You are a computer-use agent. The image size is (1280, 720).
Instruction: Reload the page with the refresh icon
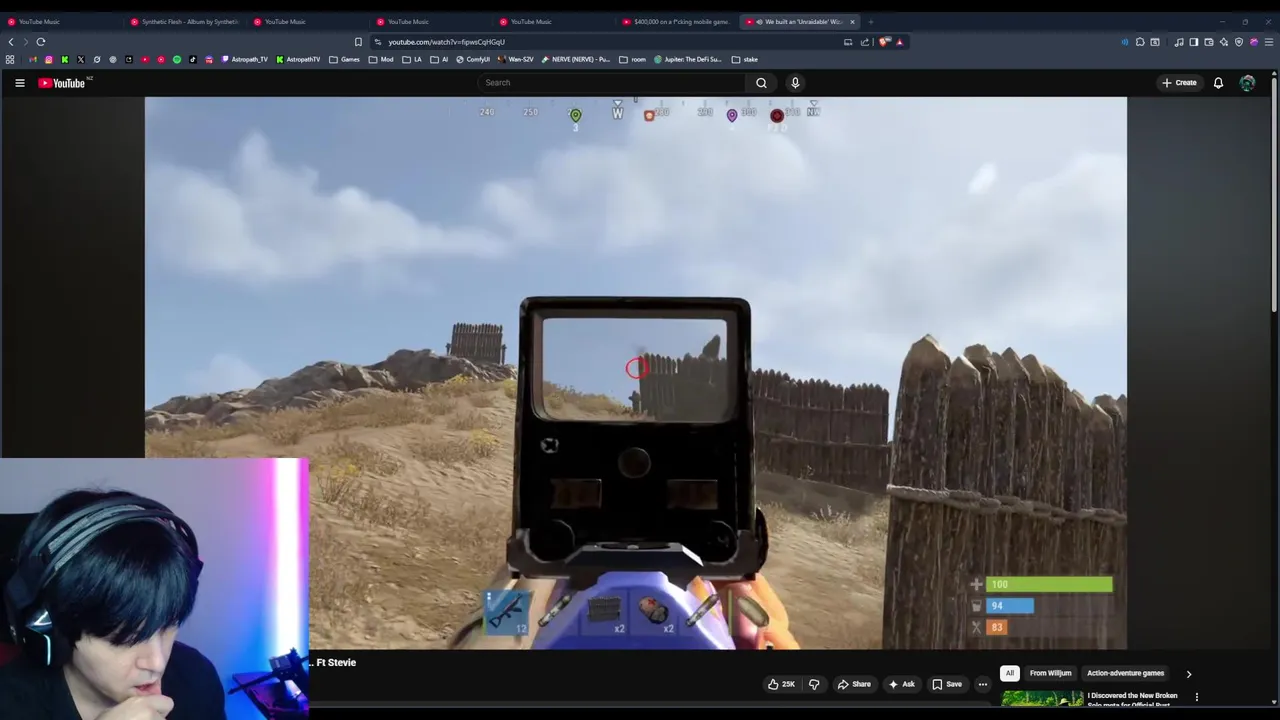coord(41,42)
